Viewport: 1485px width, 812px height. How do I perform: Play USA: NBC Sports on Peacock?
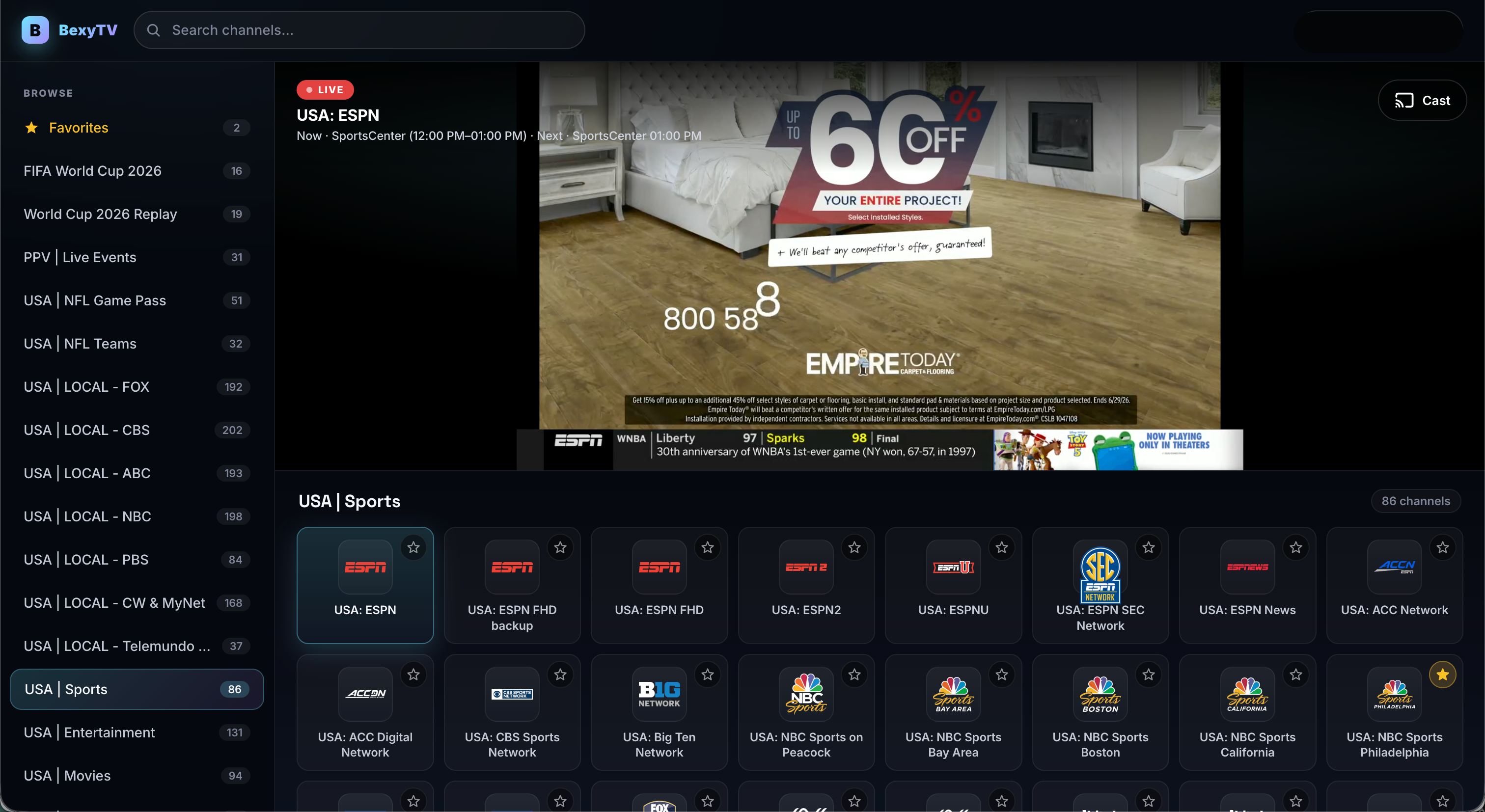806,712
